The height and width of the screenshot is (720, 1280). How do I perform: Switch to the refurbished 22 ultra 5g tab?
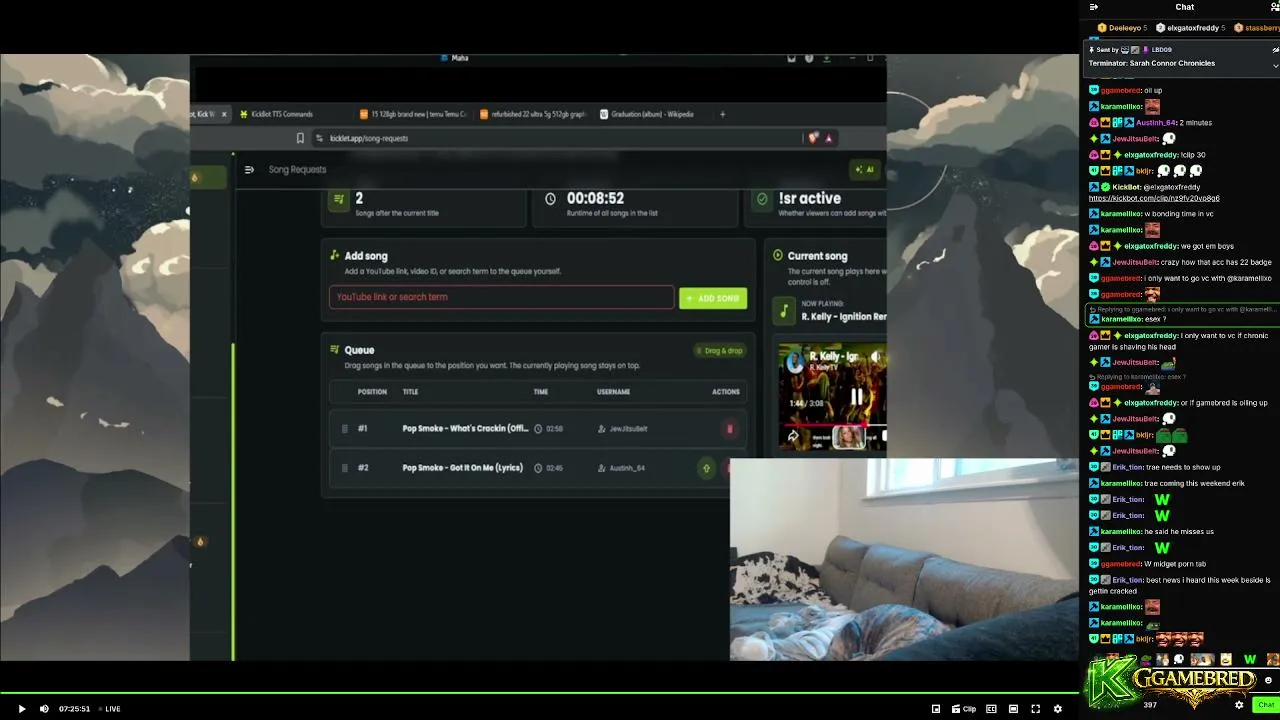[532, 114]
